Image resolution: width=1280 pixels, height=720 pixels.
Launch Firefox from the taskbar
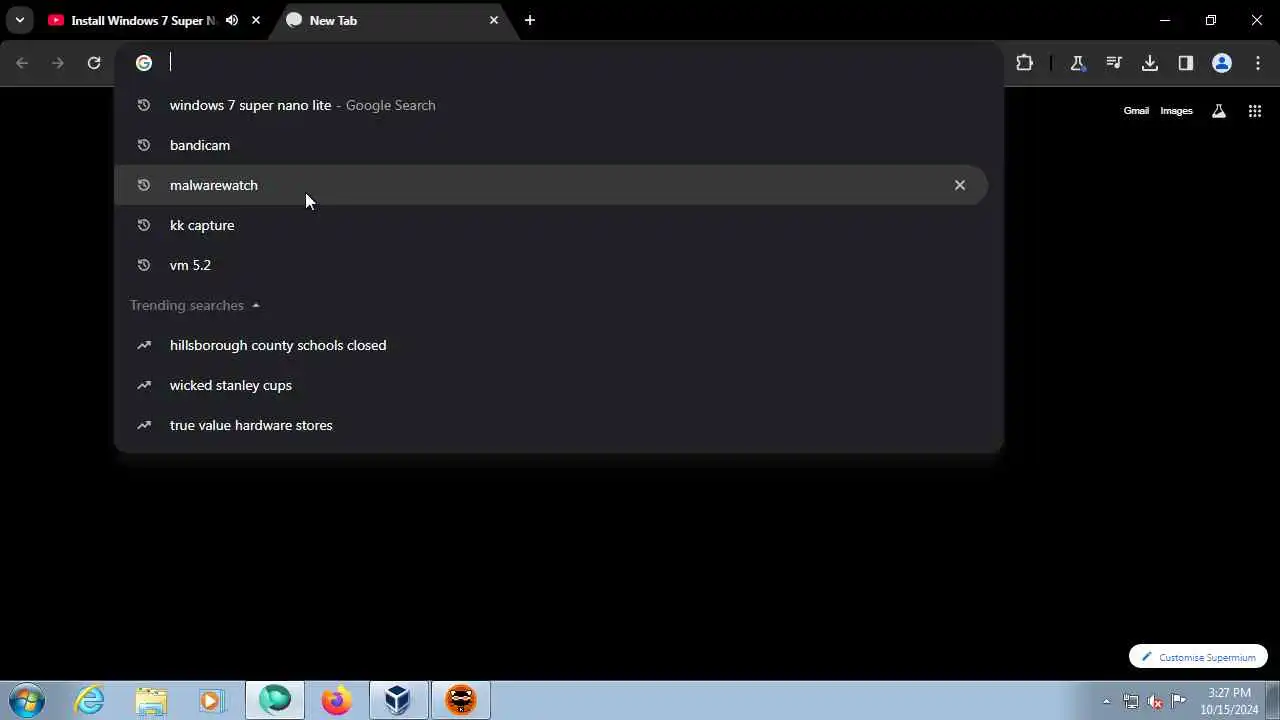tap(337, 700)
